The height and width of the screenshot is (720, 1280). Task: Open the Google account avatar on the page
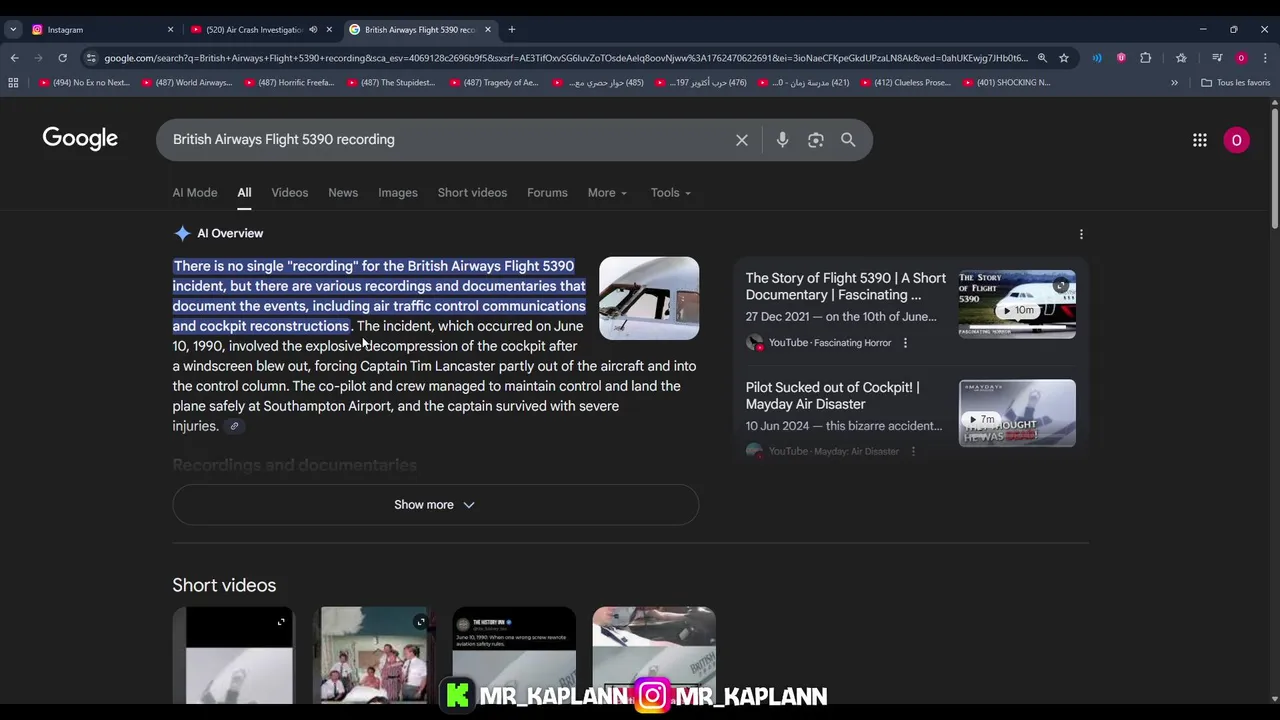[1236, 140]
